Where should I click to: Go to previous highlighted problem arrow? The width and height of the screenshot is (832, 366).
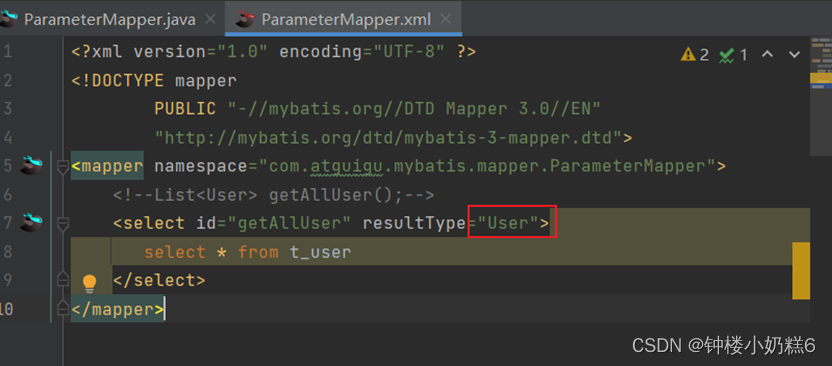(767, 54)
